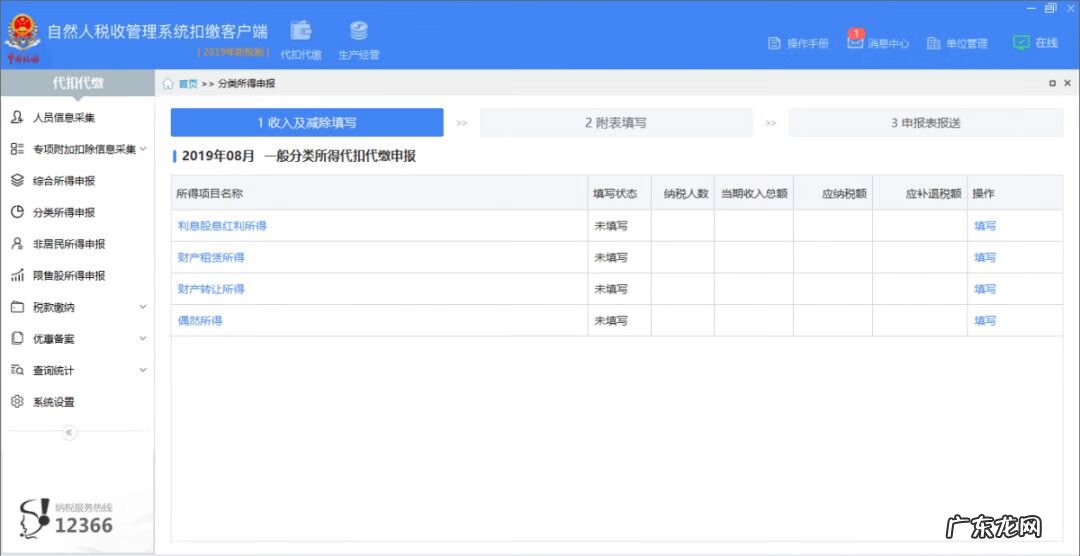This screenshot has width=1080, height=556.
Task: Expand the 优惠备案 submenu arrow
Action: click(143, 338)
